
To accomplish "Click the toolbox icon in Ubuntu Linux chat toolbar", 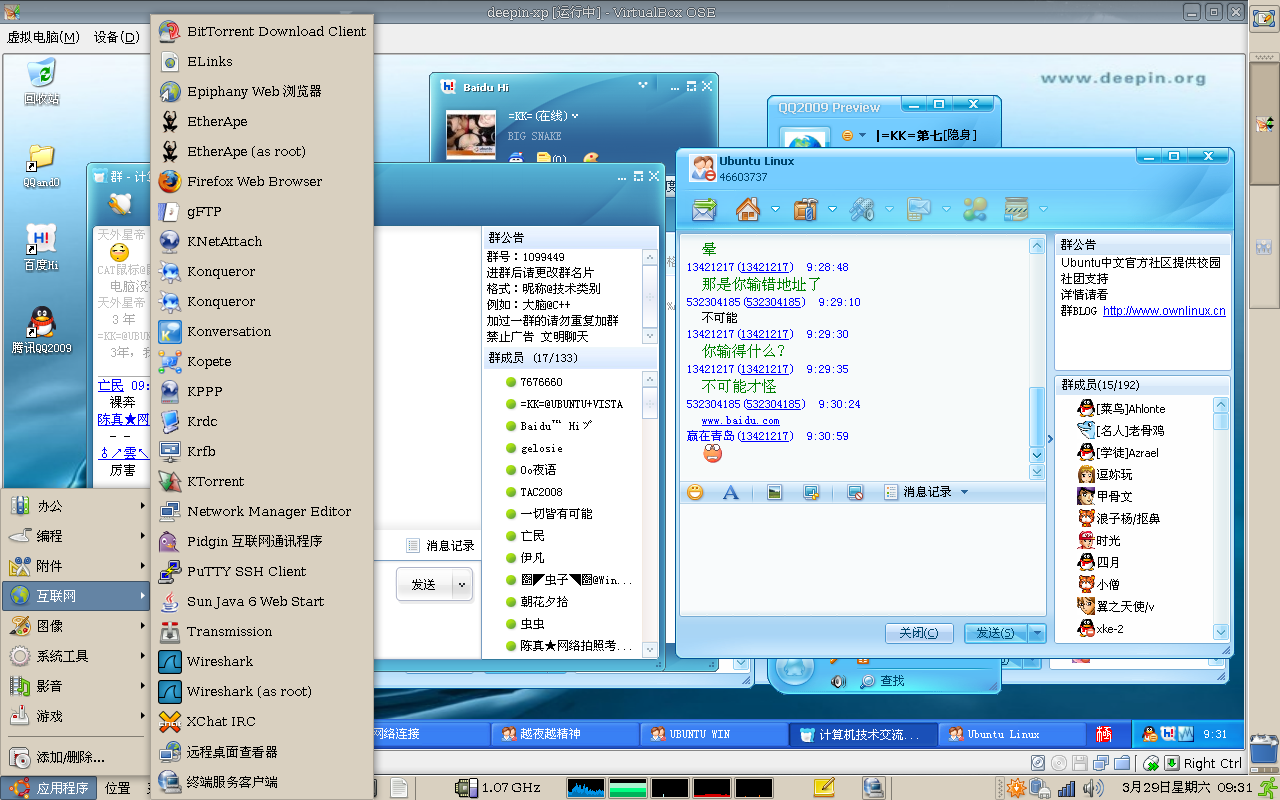I will coord(806,209).
